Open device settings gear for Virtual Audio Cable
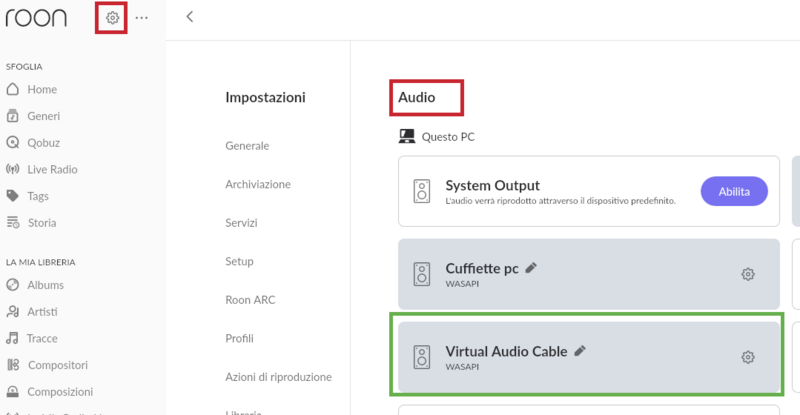 (747, 357)
